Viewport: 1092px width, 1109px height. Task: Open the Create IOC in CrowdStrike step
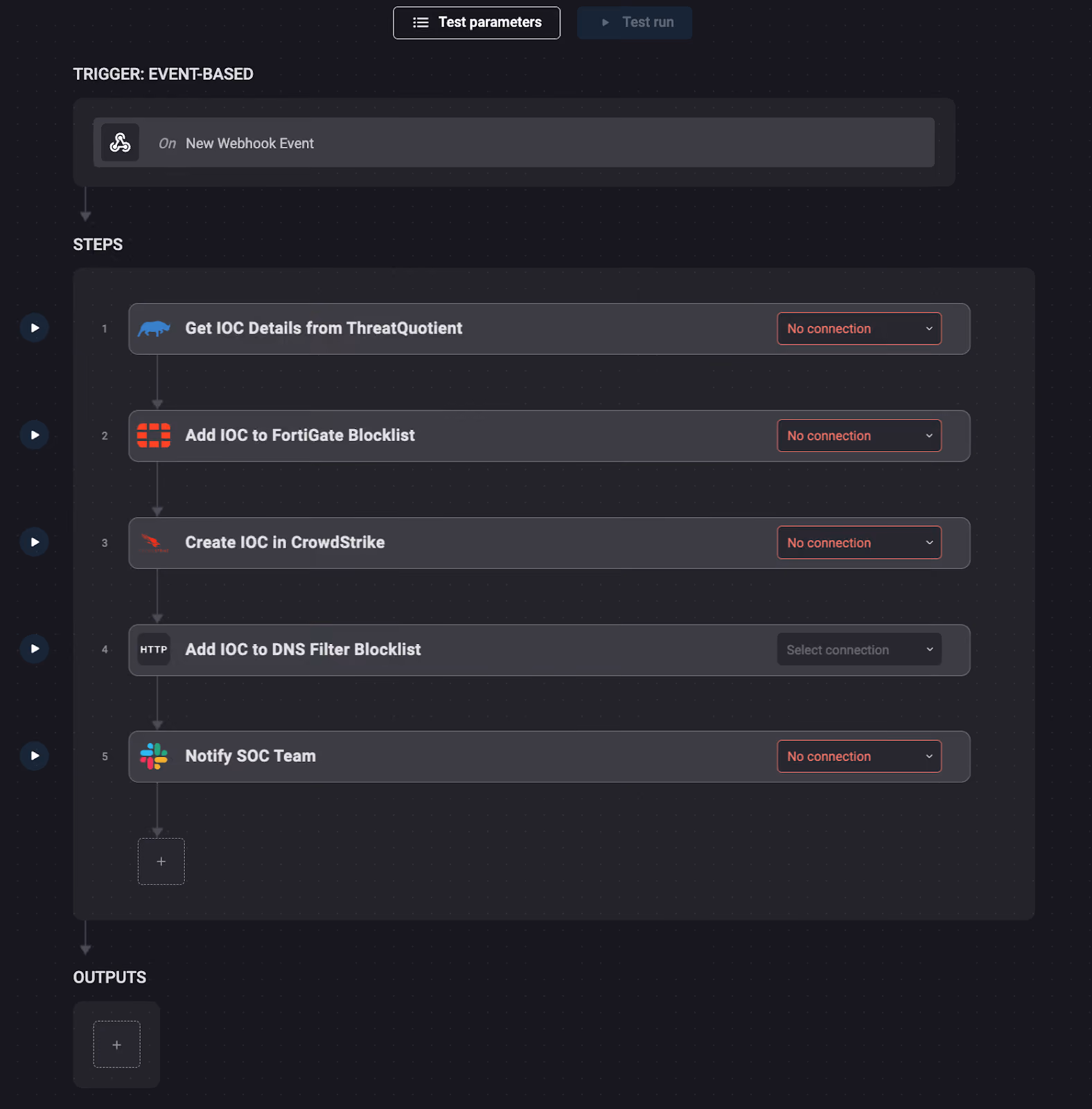pyautogui.click(x=549, y=543)
